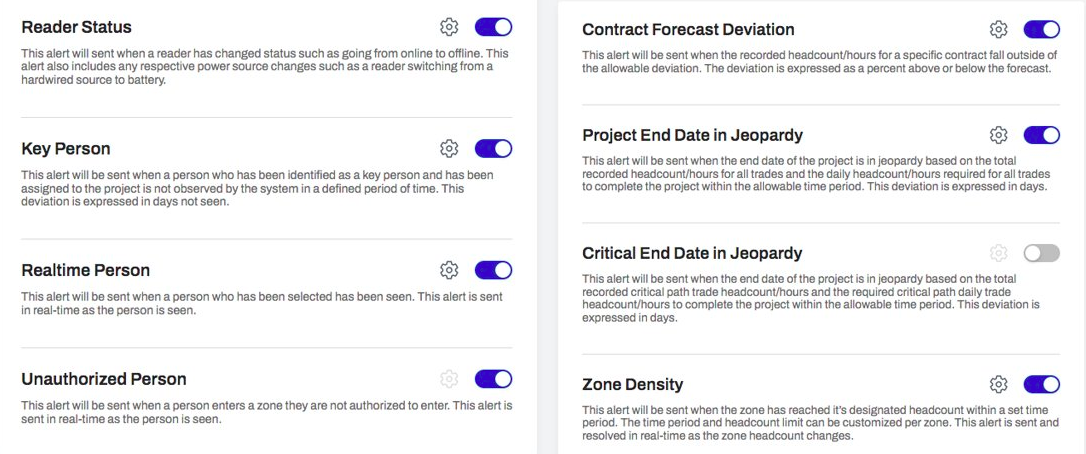The width and height of the screenshot is (1086, 454).
Task: Disable the Reader Status alert toggle
Action: 493,27
